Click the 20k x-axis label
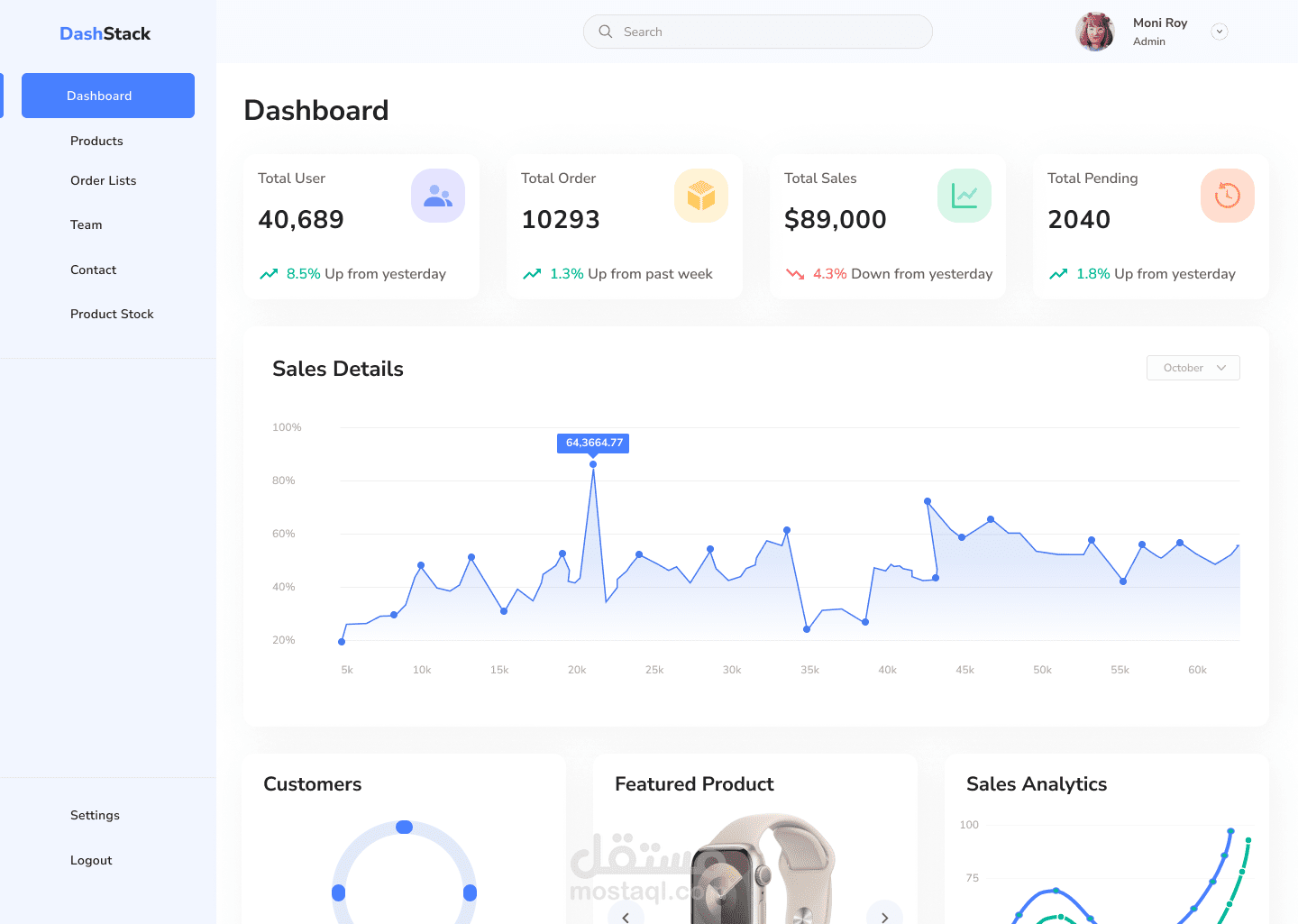This screenshot has height=924, width=1298. [x=577, y=670]
